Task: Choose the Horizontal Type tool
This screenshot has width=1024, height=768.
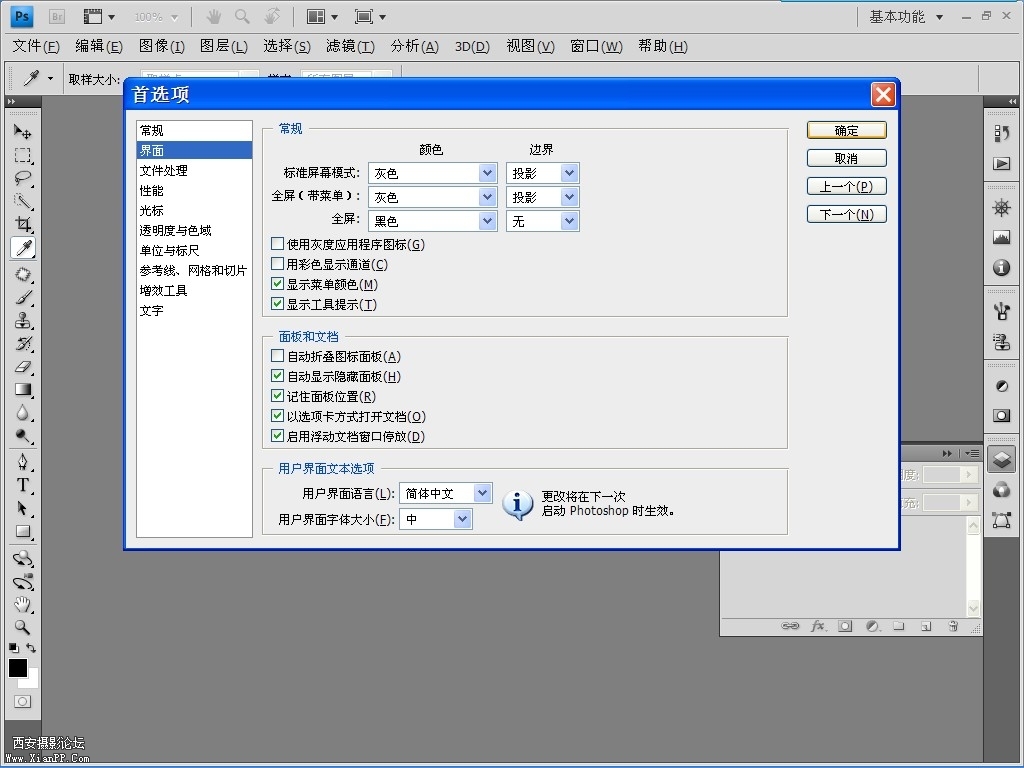Action: 22,485
